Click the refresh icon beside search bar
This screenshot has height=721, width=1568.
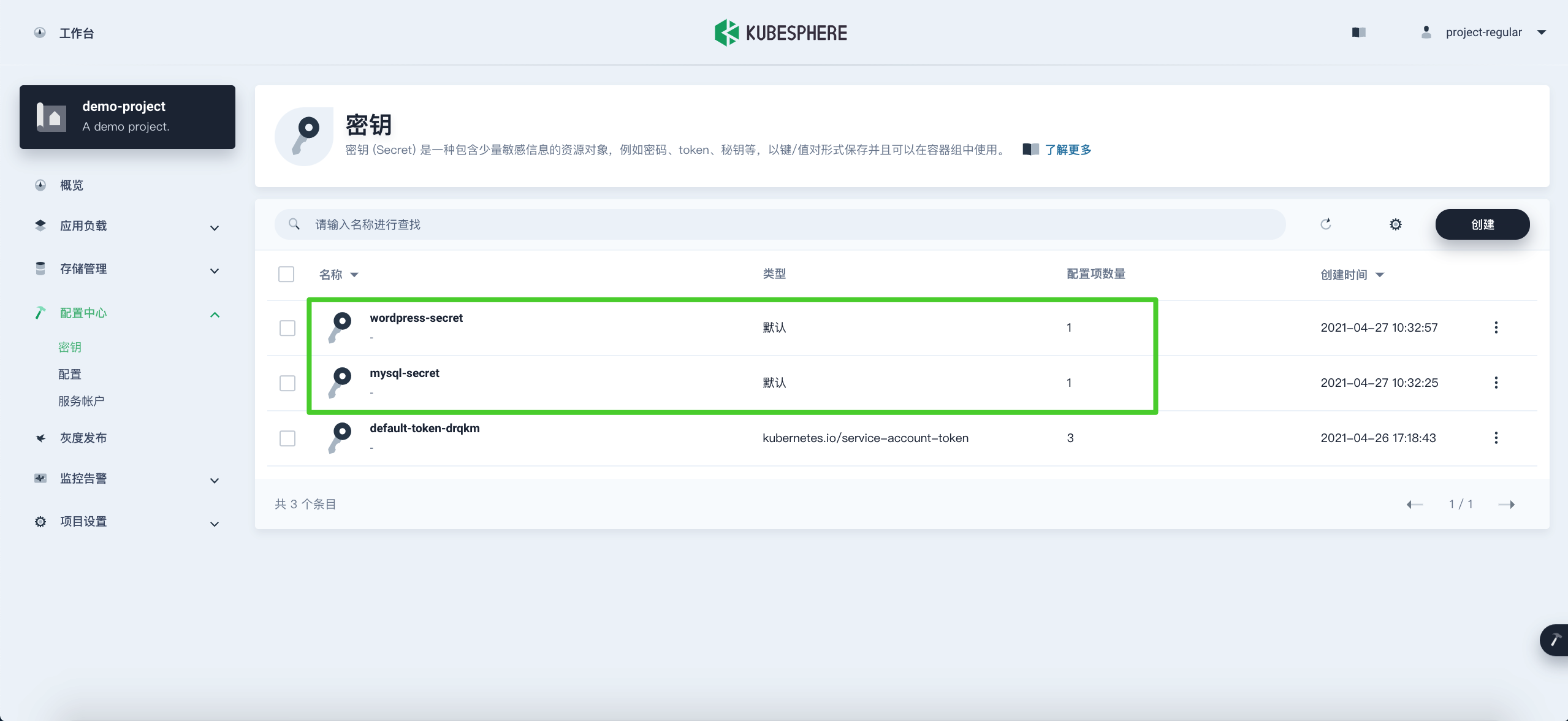tap(1325, 224)
